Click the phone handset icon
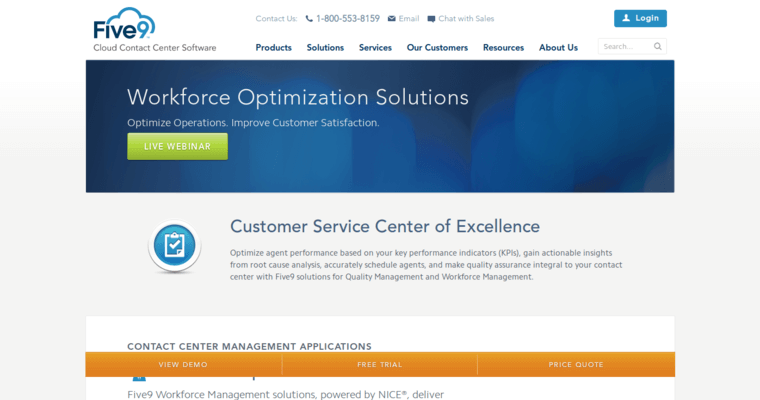760x400 pixels. (309, 19)
